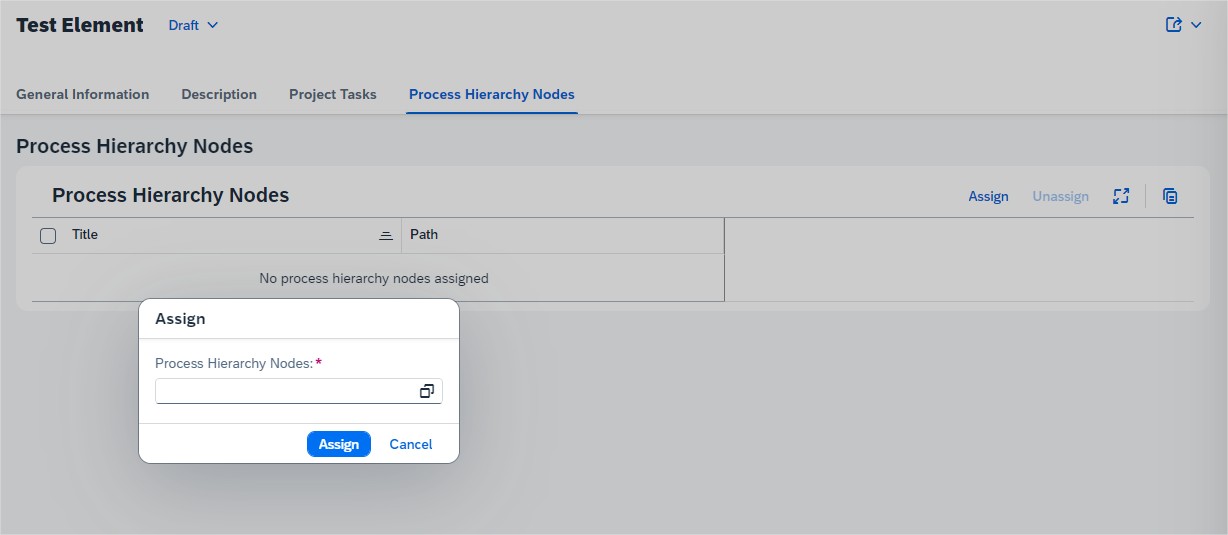Open value help for Process Hierarchy Nodes
Image resolution: width=1228 pixels, height=535 pixels.
[427, 391]
